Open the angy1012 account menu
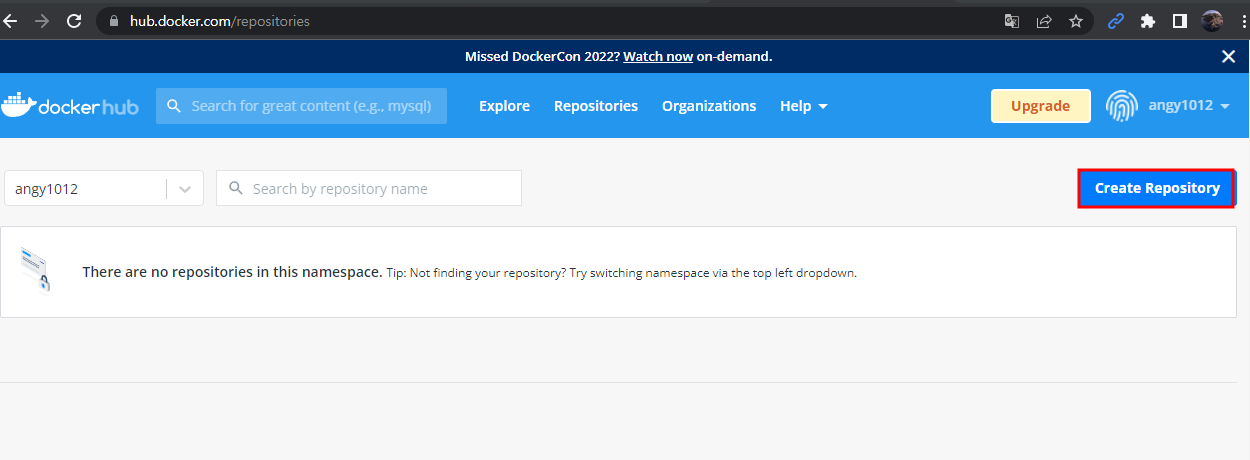 click(1188, 106)
